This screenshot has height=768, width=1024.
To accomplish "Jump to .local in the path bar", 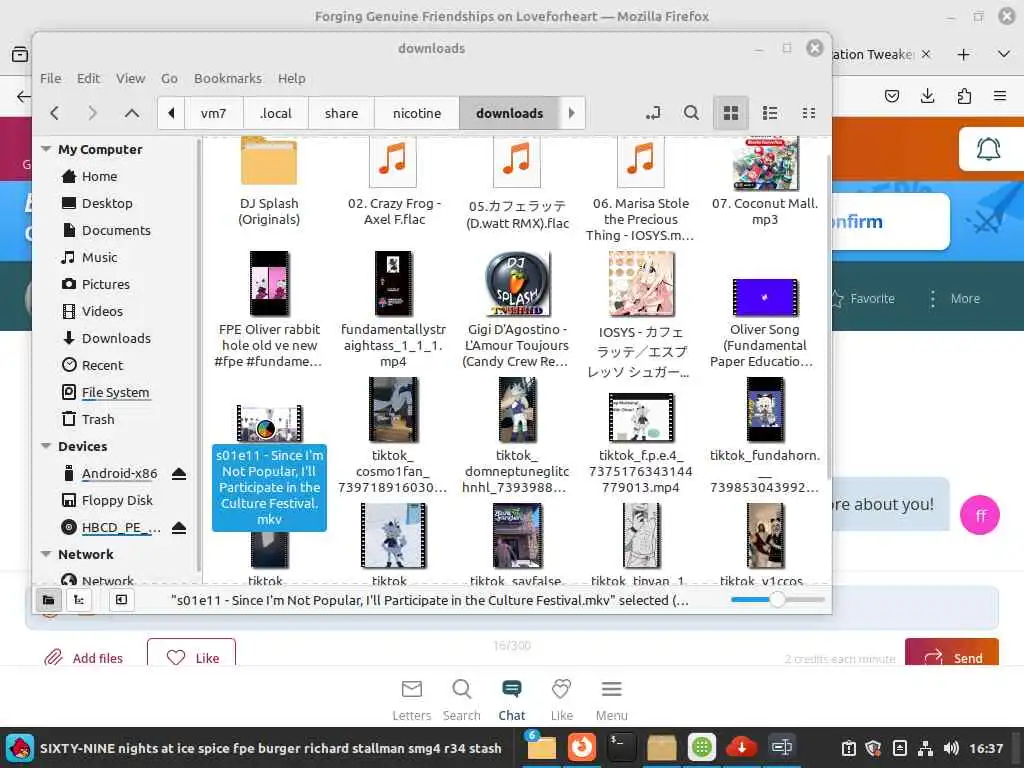I will pos(276,113).
